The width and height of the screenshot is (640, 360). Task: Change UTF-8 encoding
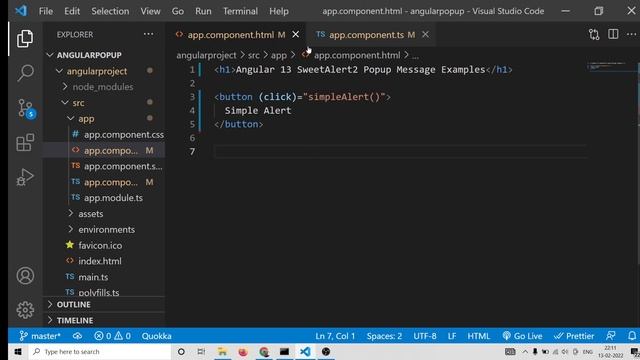pyautogui.click(x=424, y=336)
